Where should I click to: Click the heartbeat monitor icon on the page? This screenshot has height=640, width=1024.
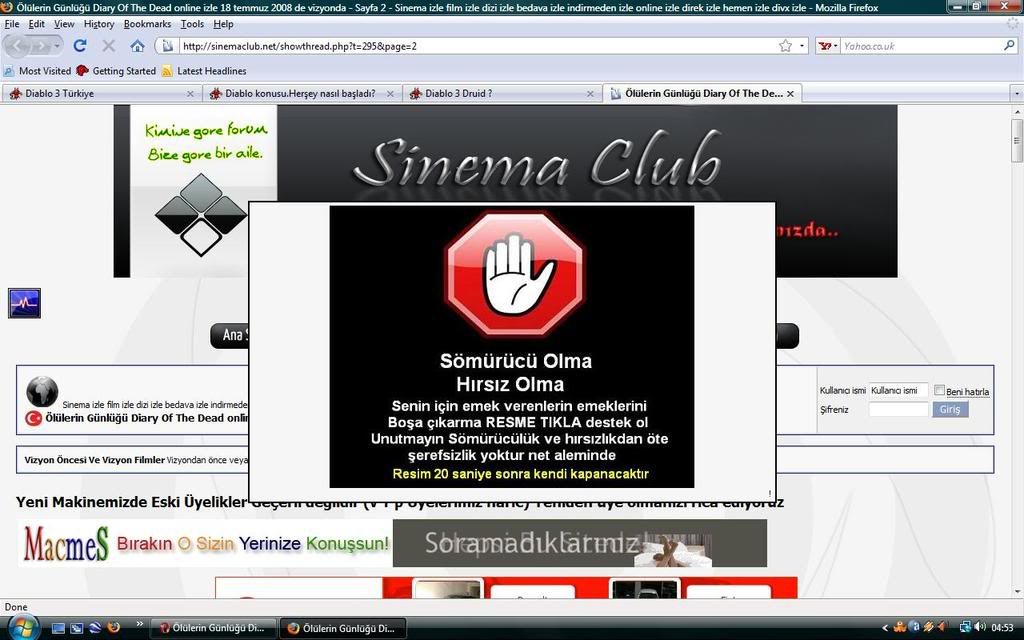click(x=24, y=303)
